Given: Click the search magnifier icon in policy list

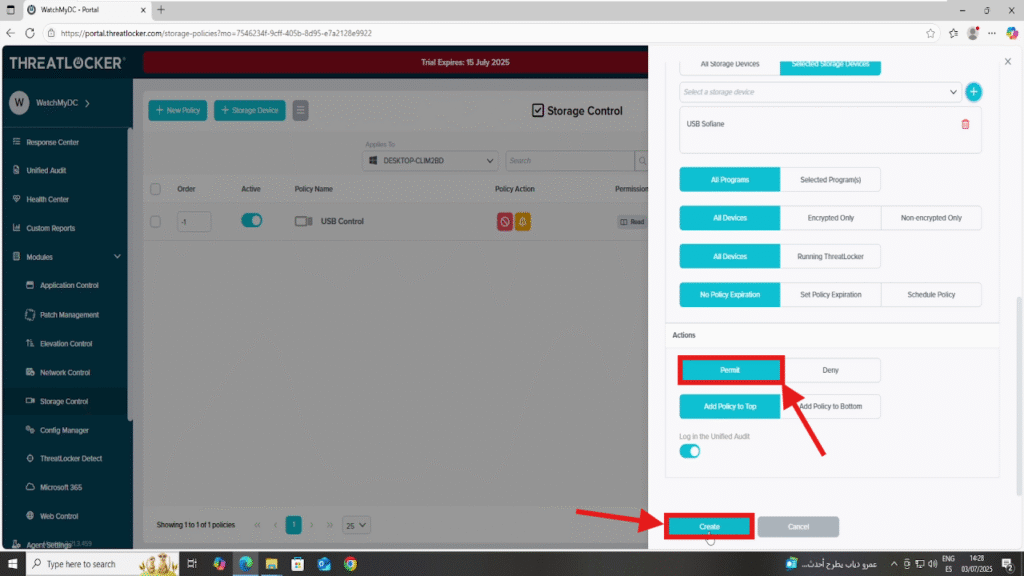Looking at the screenshot, I should tap(642, 161).
